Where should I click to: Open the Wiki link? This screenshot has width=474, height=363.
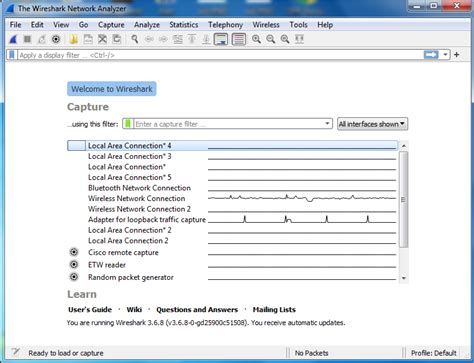(134, 310)
